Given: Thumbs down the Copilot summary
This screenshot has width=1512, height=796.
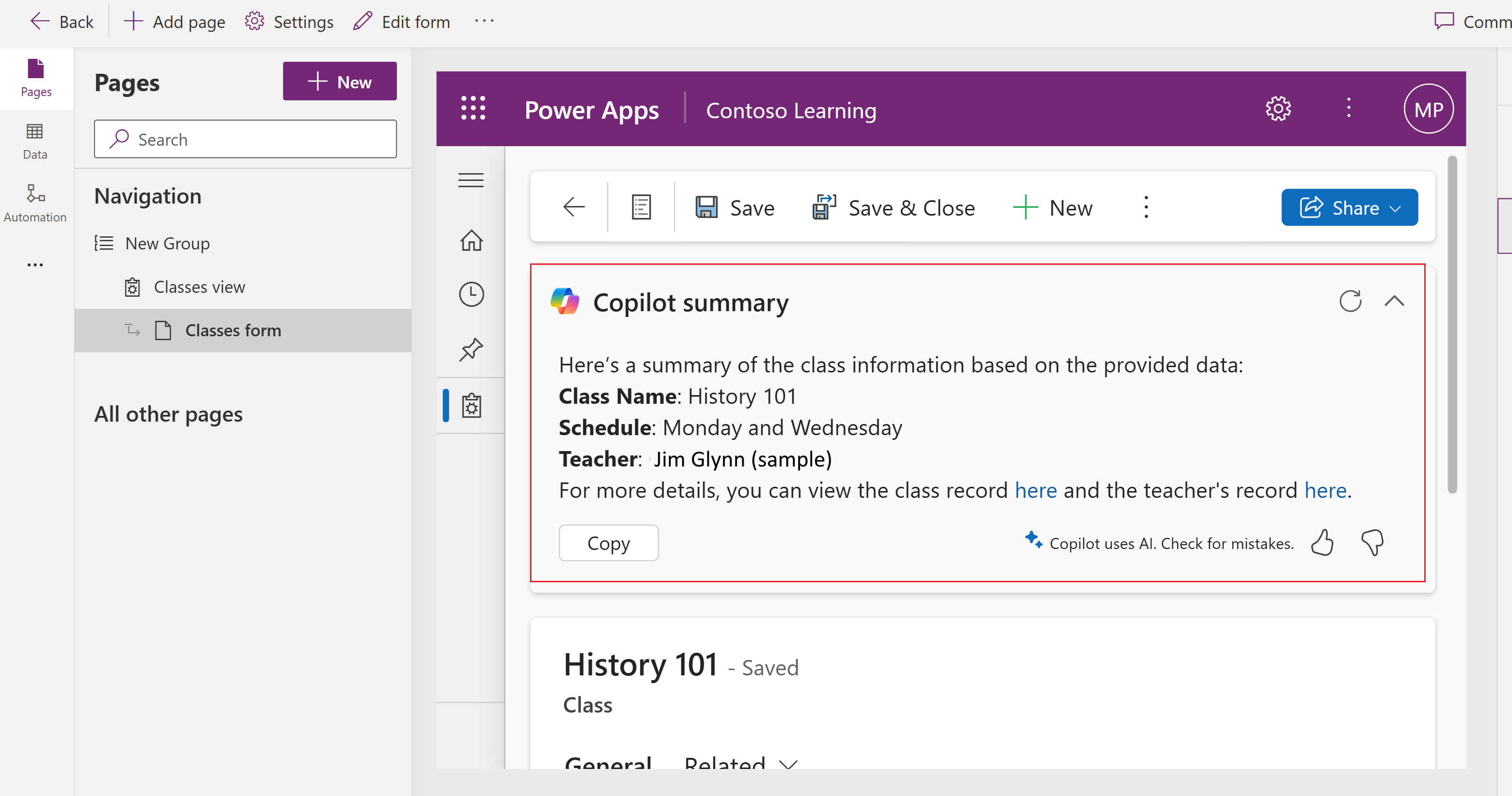Looking at the screenshot, I should (1373, 543).
